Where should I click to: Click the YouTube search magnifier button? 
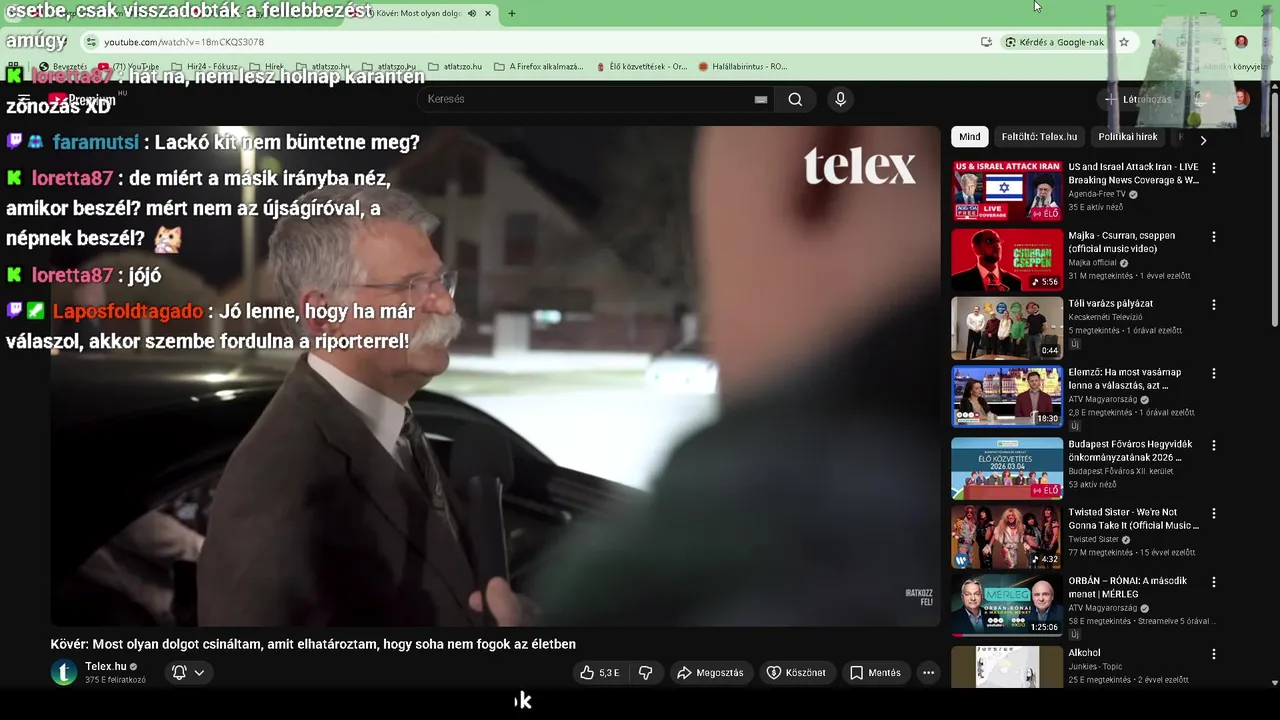coord(795,99)
